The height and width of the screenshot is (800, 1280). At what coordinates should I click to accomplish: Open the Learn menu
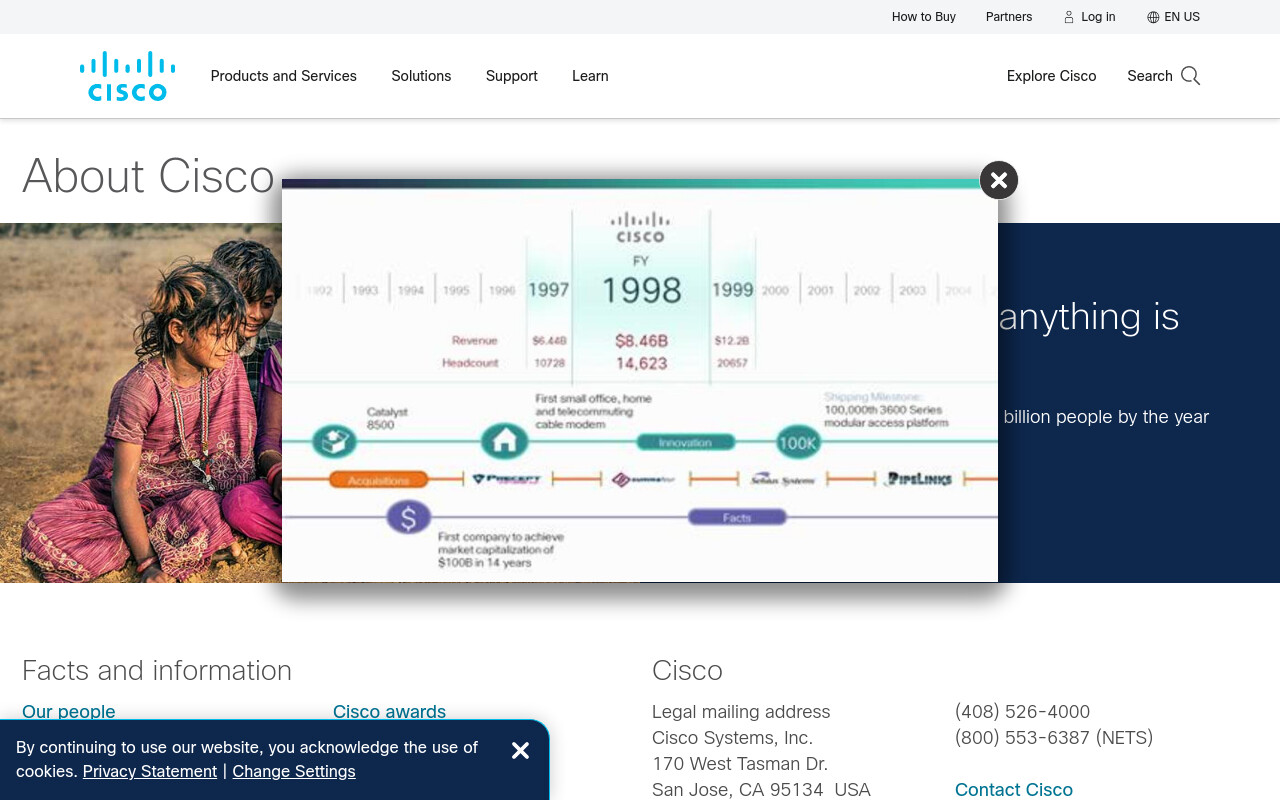[590, 76]
